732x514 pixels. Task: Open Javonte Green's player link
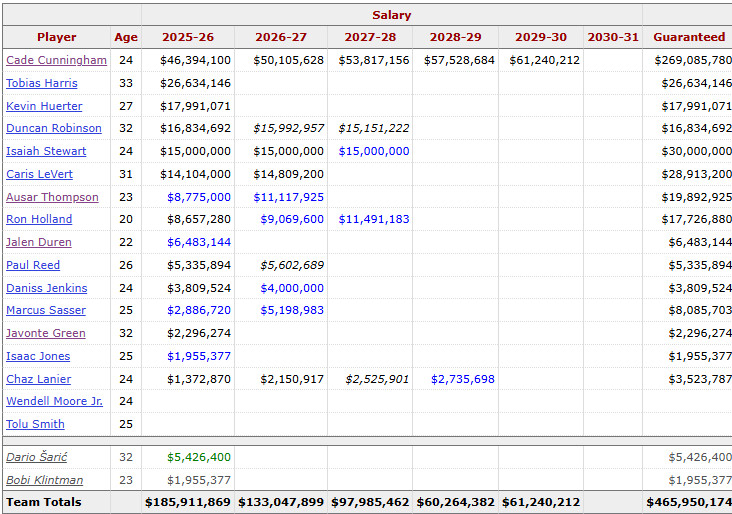click(x=46, y=333)
